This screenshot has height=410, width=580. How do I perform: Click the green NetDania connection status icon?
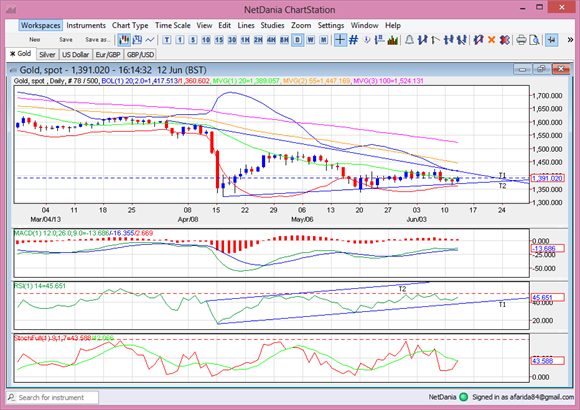click(x=463, y=397)
